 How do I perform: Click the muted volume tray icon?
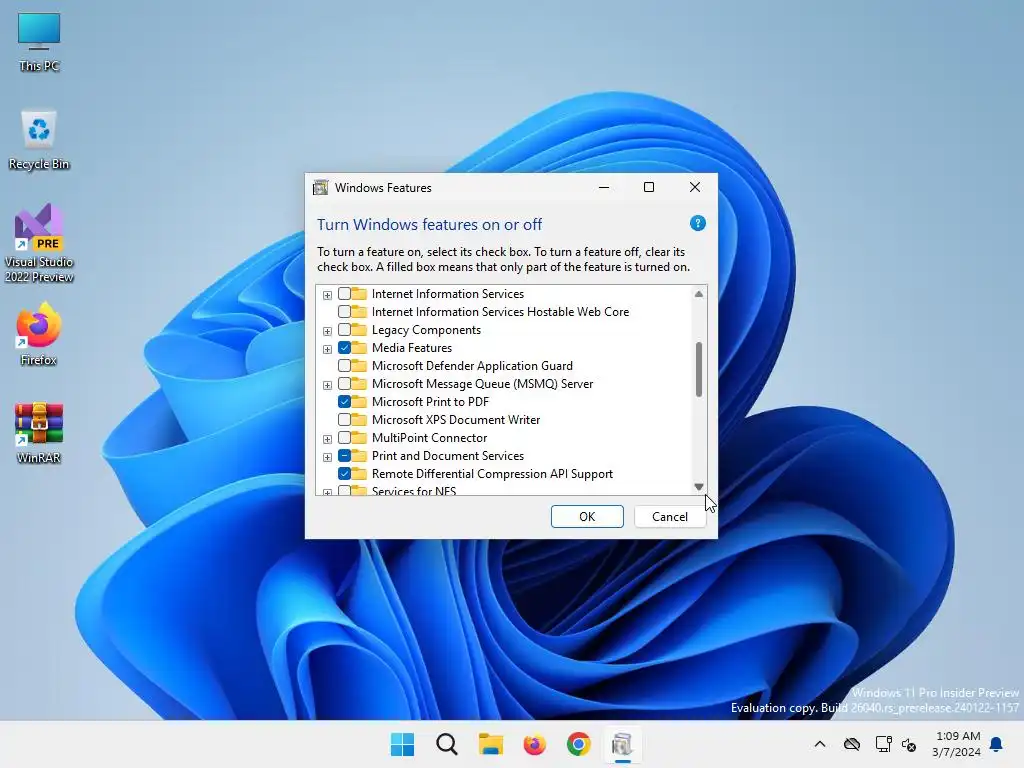[909, 744]
